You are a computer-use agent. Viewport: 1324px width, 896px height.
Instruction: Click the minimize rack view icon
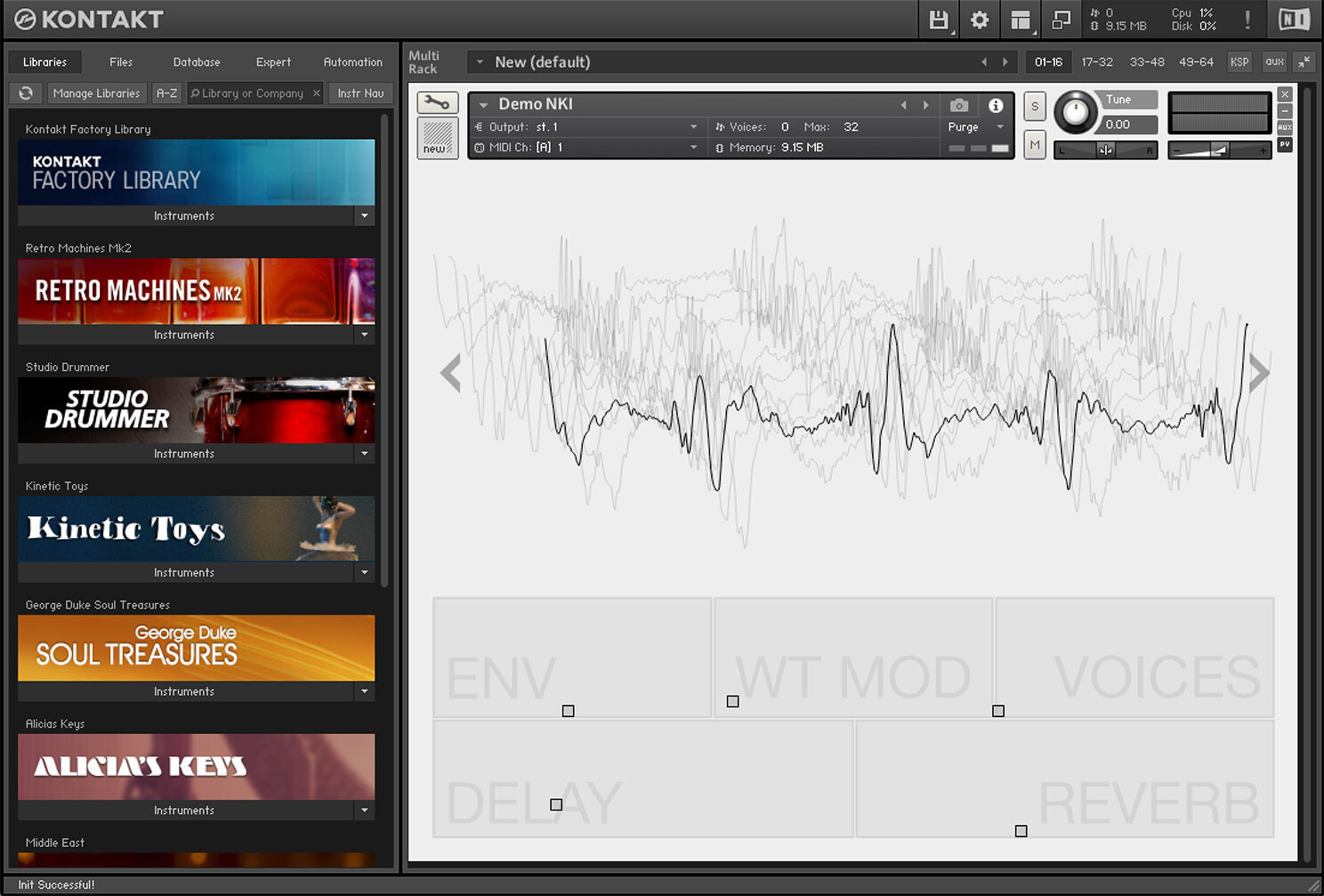pyautogui.click(x=1304, y=61)
